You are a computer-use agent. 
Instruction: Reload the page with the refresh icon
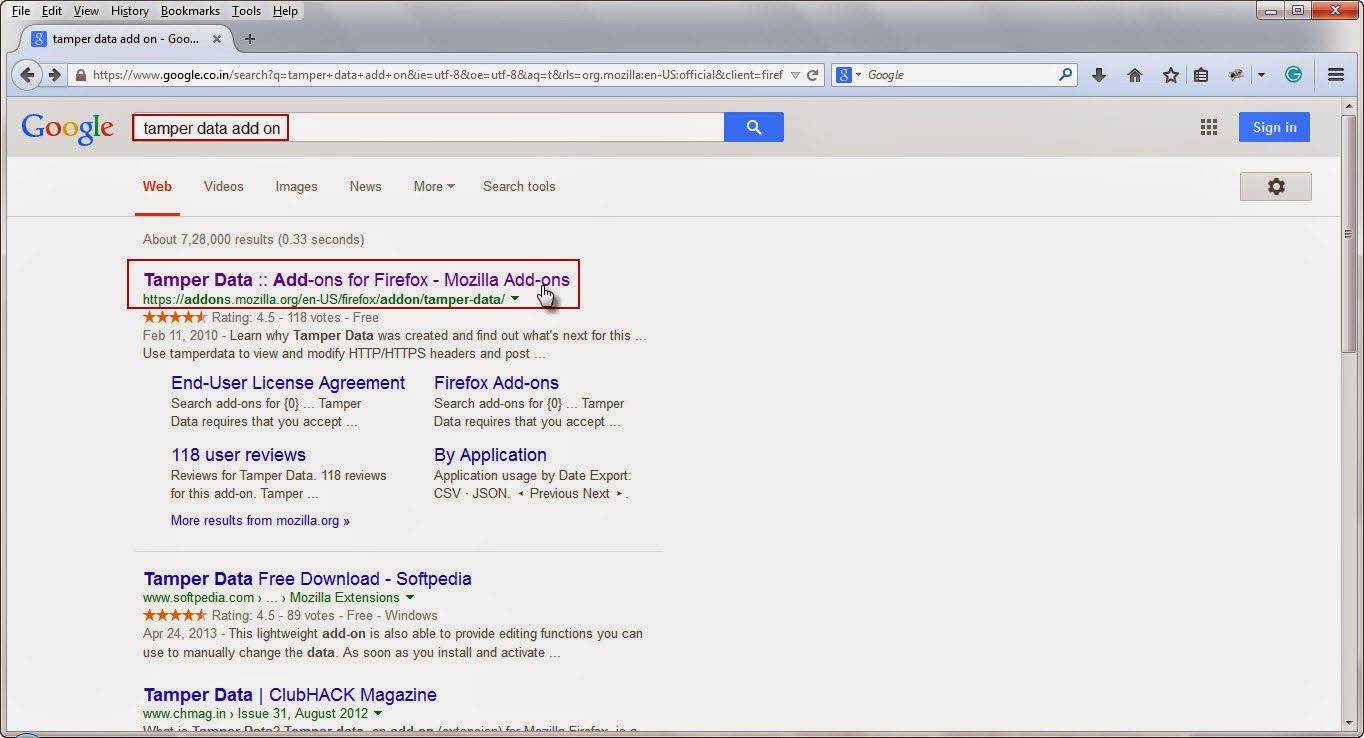click(x=813, y=75)
